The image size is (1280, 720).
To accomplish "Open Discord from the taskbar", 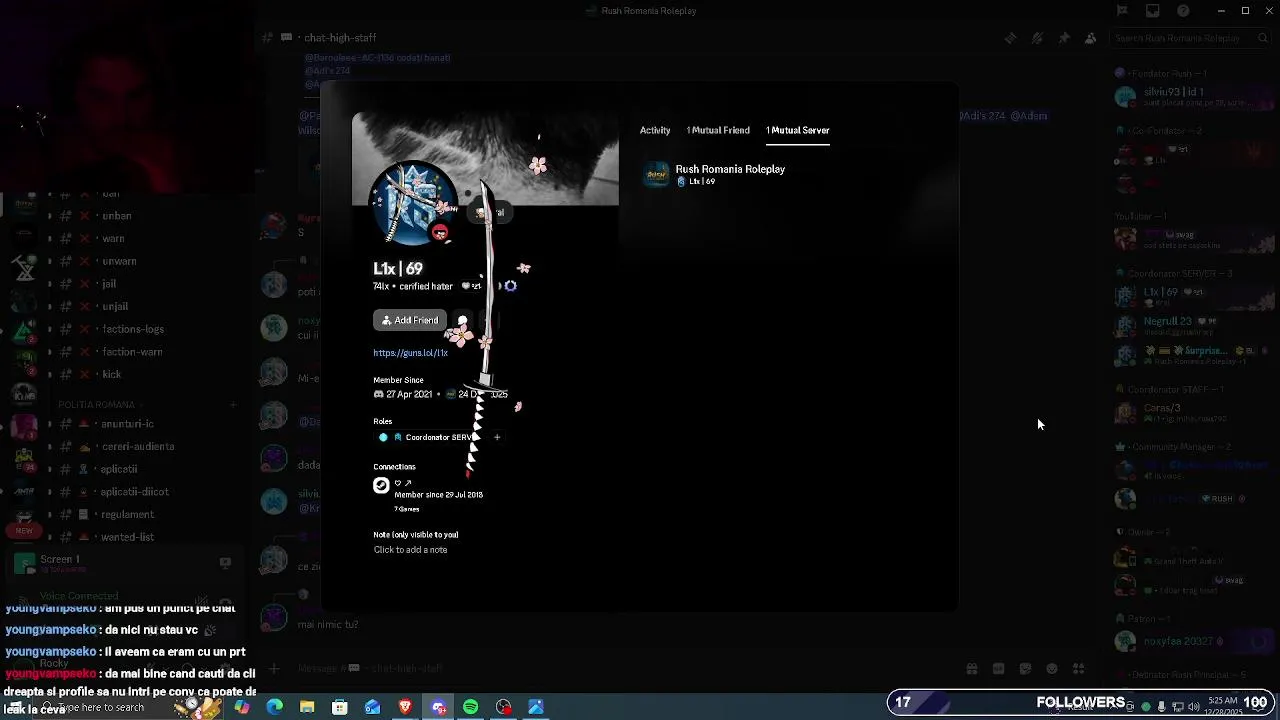I will click(x=438, y=707).
